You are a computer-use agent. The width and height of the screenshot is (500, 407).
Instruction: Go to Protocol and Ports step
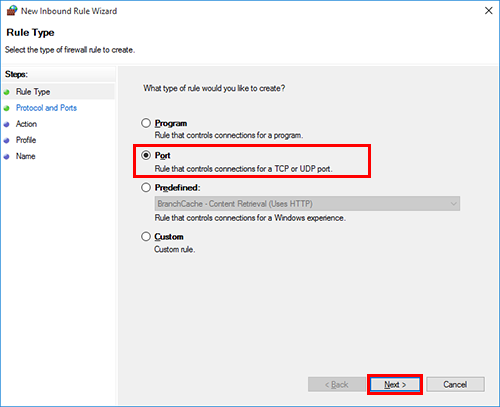coord(46,108)
